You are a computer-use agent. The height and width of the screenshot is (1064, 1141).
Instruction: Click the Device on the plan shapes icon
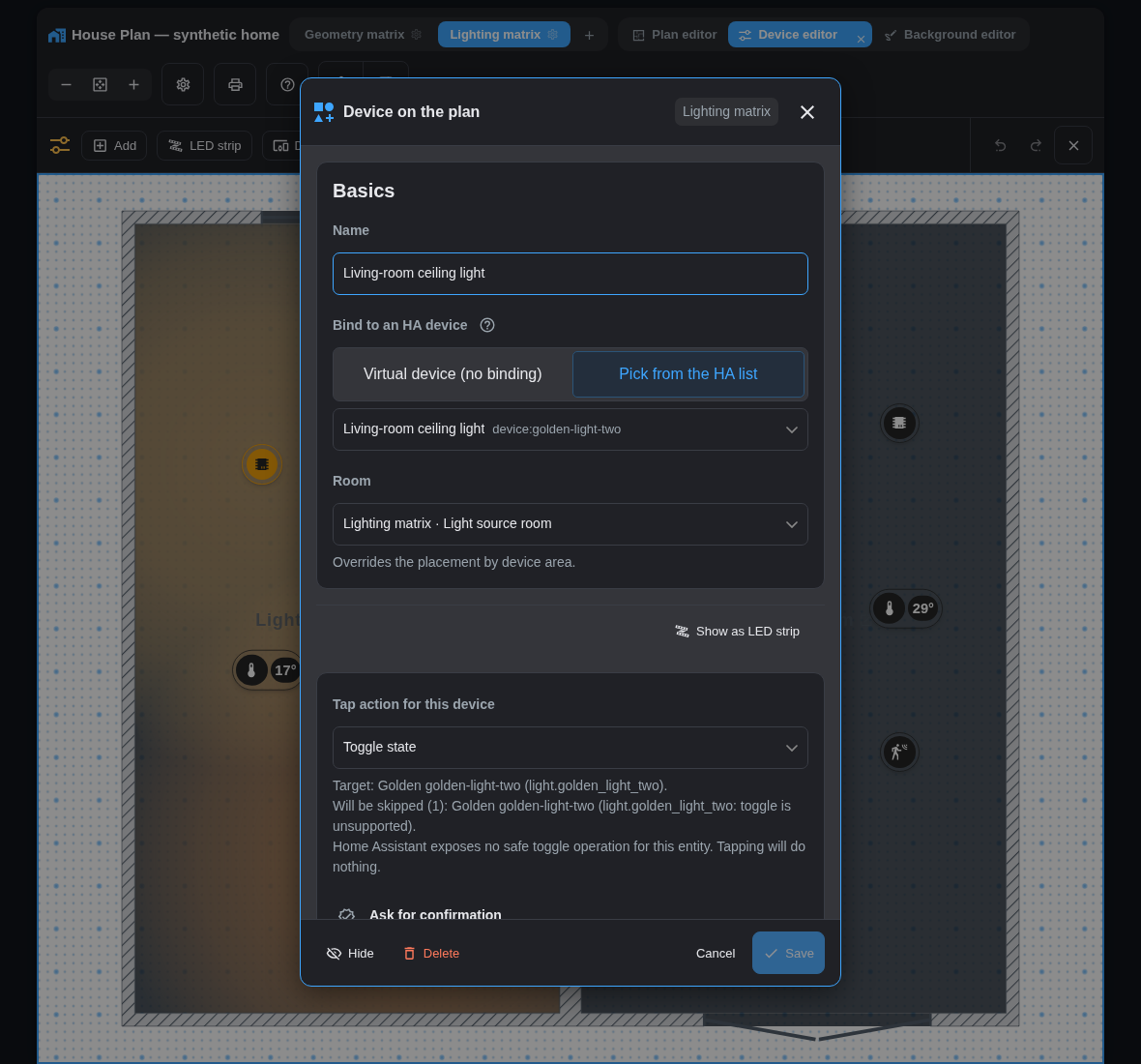(324, 112)
